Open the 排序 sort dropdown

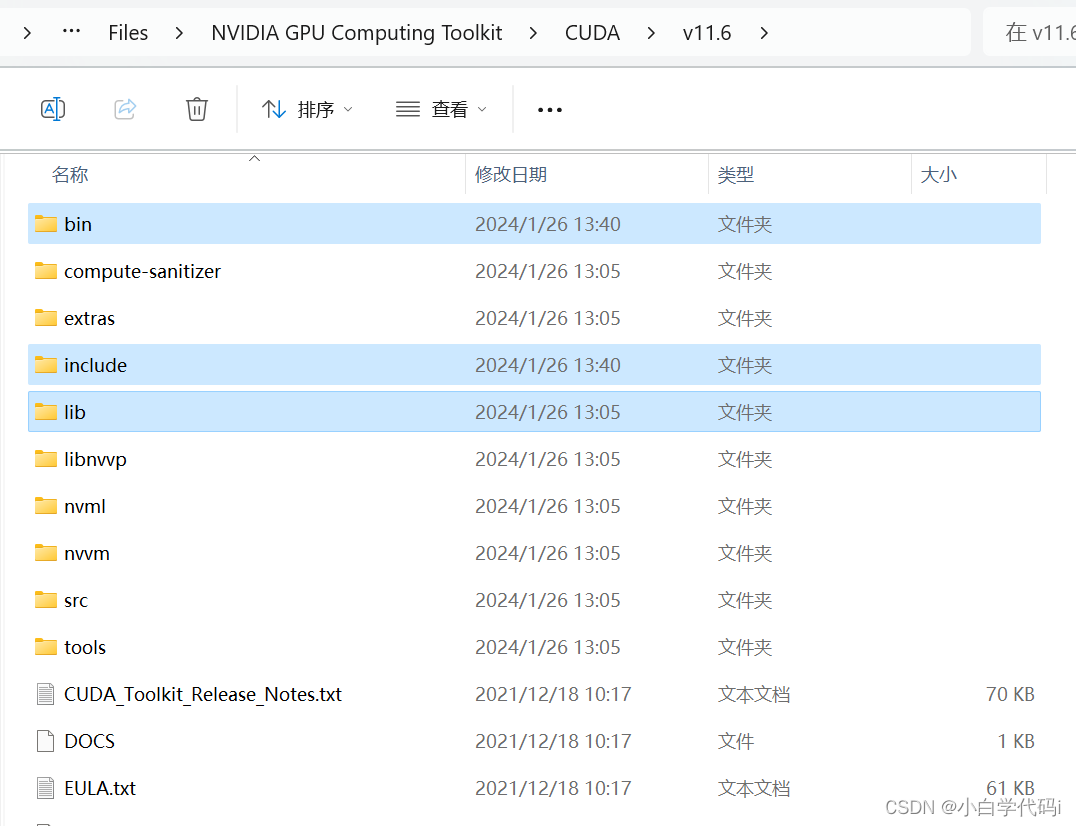tap(307, 109)
